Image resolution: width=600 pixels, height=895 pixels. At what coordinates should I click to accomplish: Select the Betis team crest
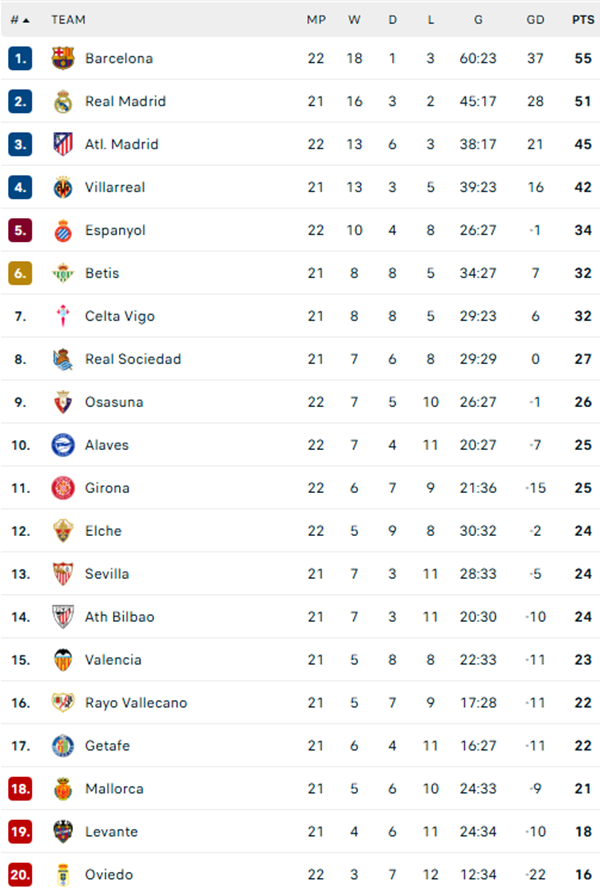coord(62,273)
